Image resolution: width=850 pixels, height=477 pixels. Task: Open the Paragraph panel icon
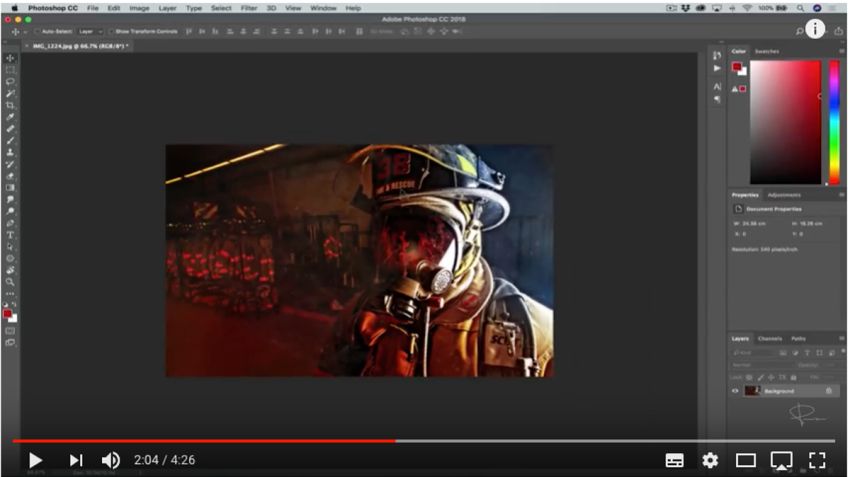coord(717,99)
